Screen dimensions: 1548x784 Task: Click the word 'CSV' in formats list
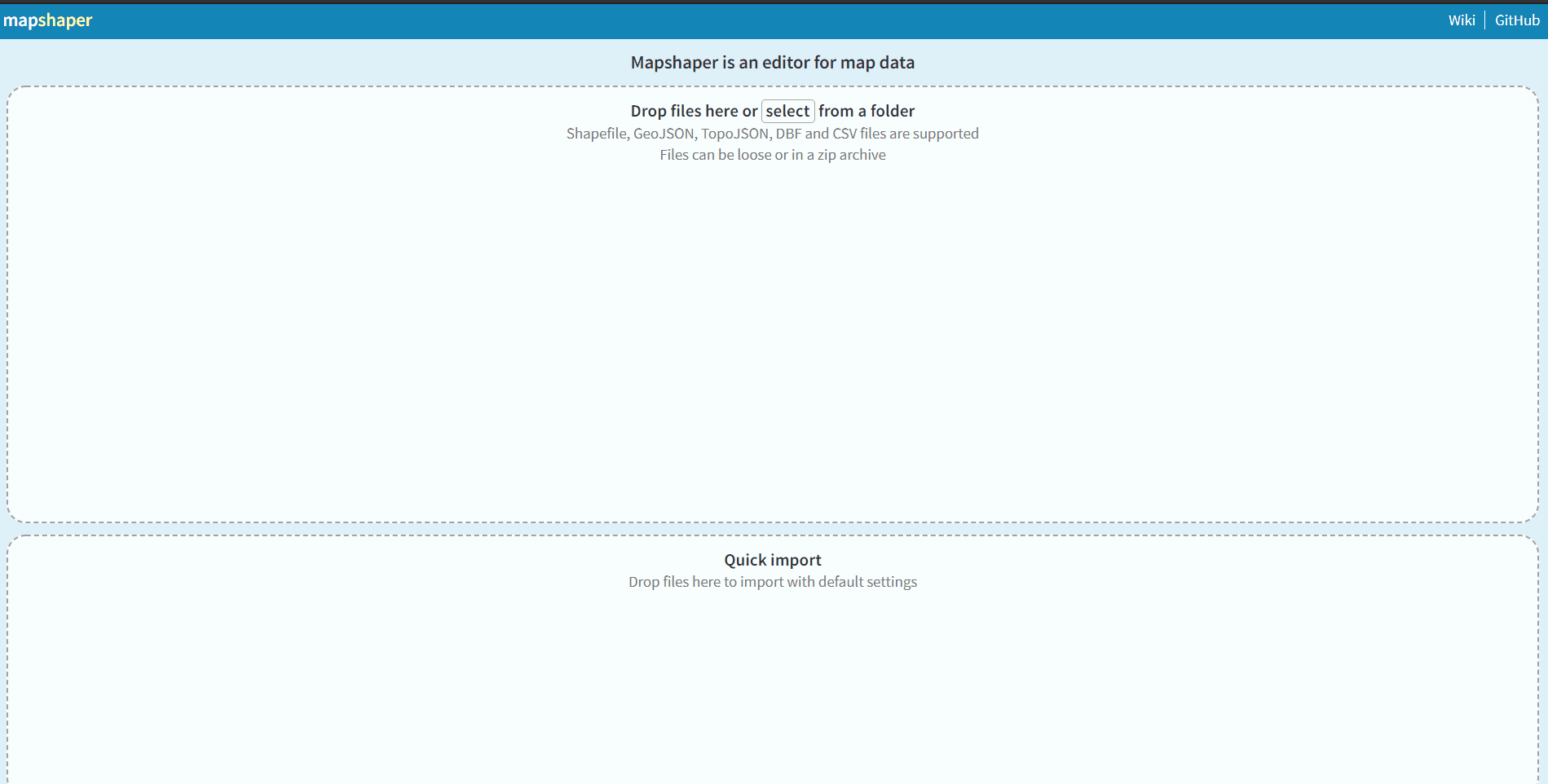click(x=845, y=134)
